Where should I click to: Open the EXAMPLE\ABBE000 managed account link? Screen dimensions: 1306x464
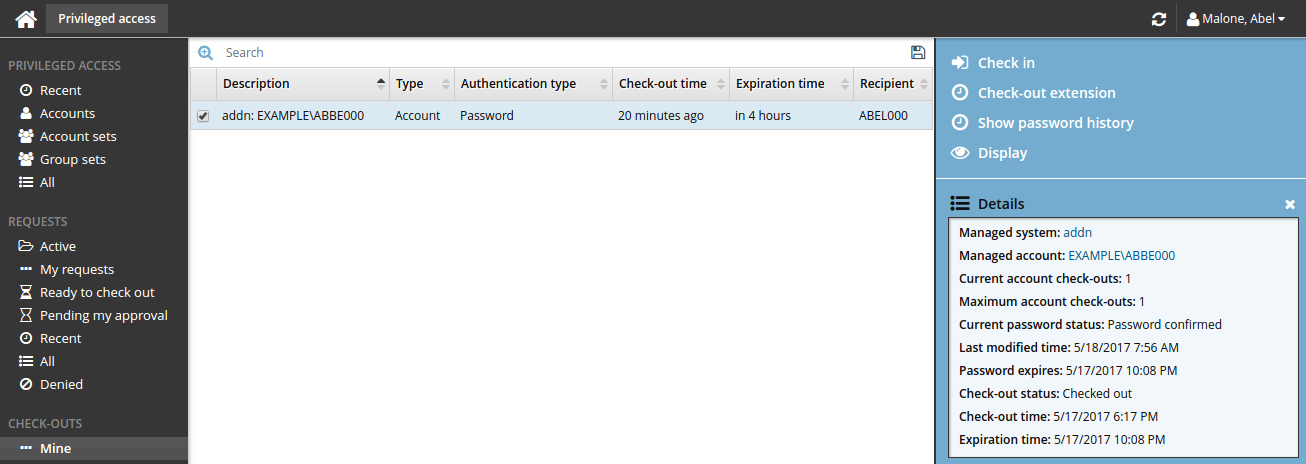click(x=1121, y=255)
